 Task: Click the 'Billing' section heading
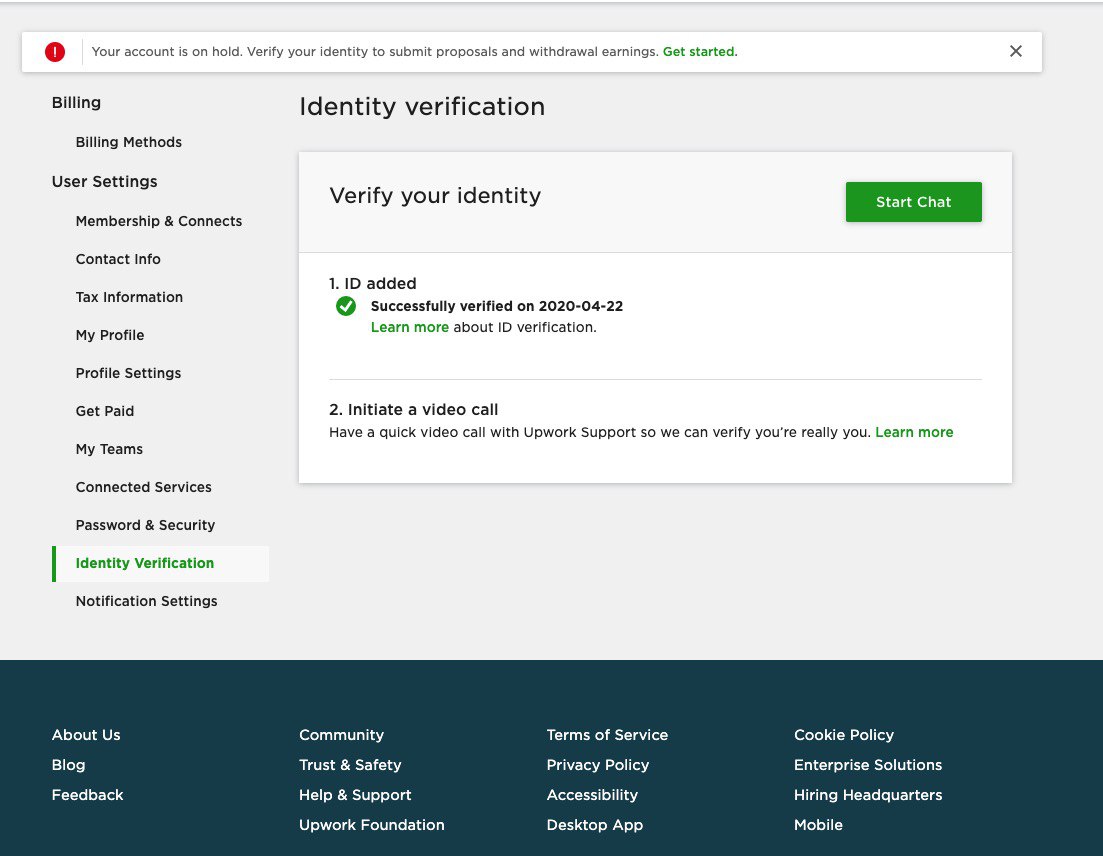click(x=76, y=103)
